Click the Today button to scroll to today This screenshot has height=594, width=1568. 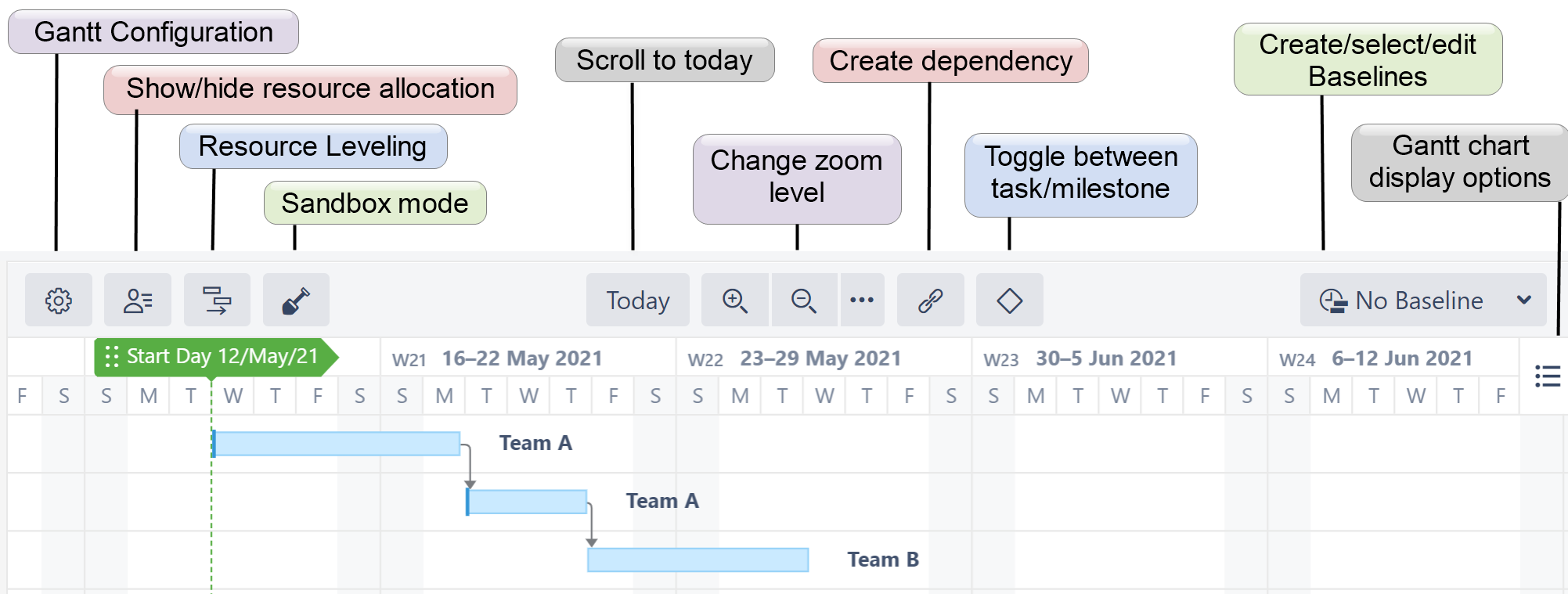(x=636, y=300)
